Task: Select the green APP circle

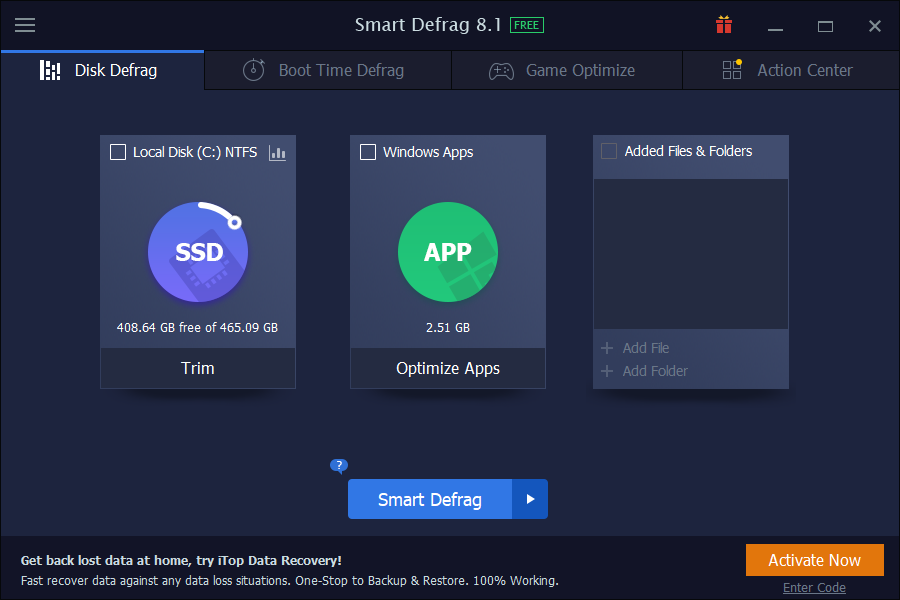Action: point(447,252)
